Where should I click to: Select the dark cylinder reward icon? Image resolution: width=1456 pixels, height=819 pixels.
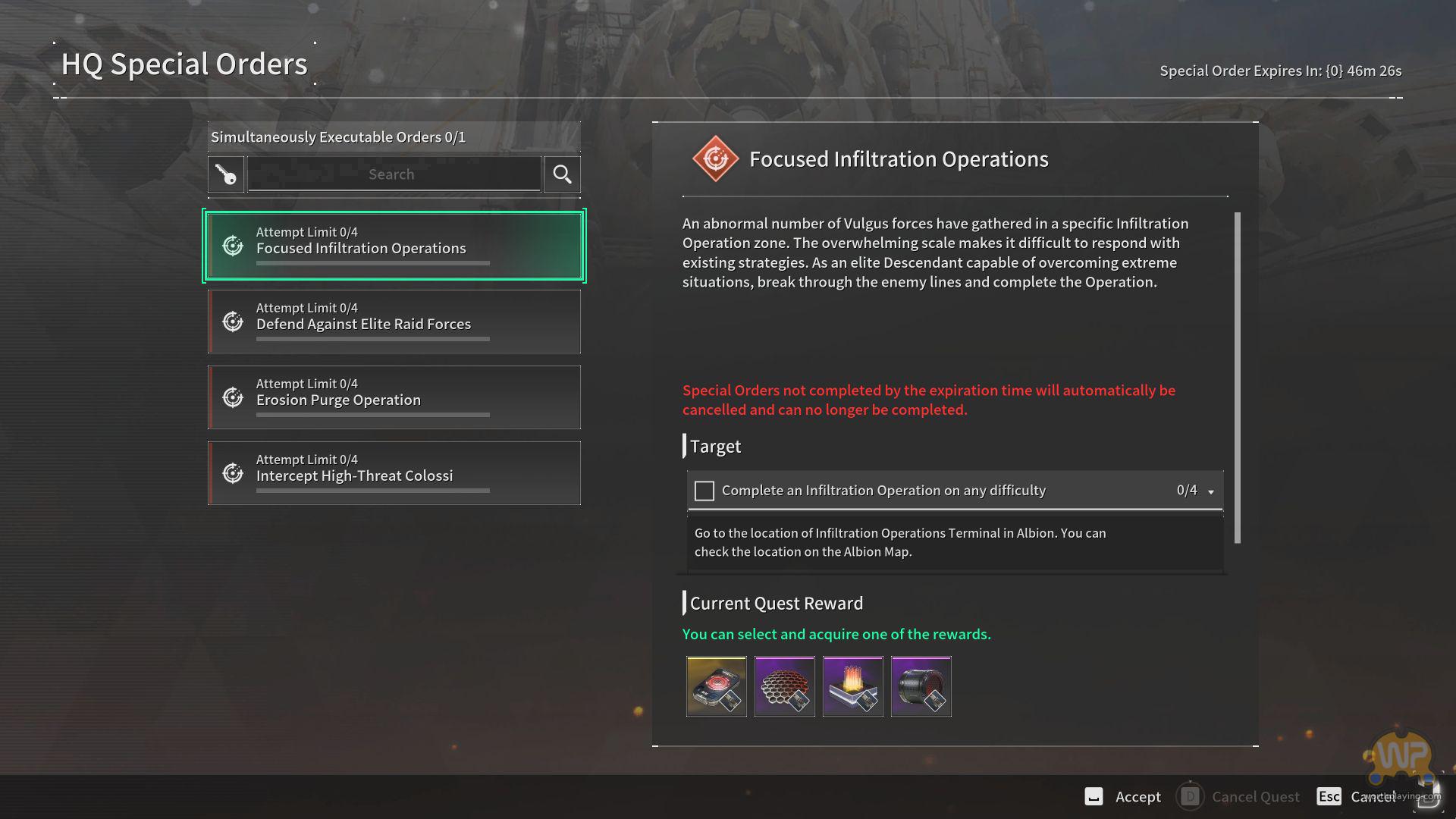tap(921, 686)
